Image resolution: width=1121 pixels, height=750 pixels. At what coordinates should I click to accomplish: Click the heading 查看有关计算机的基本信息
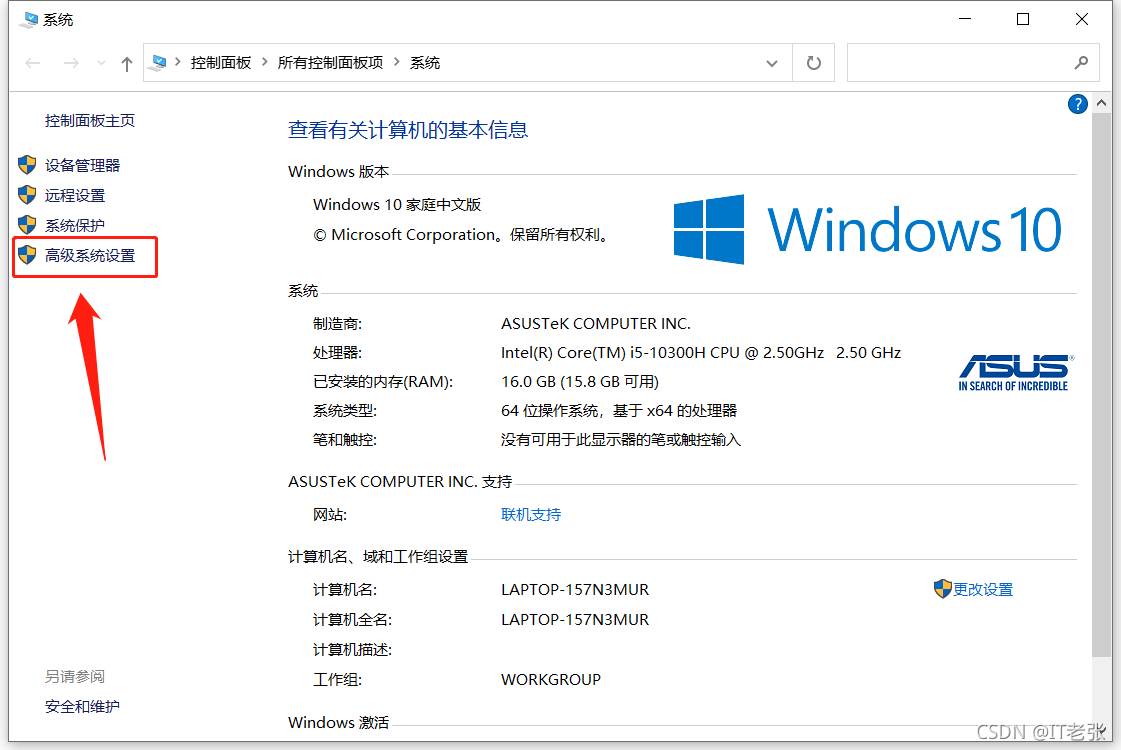pos(408,130)
